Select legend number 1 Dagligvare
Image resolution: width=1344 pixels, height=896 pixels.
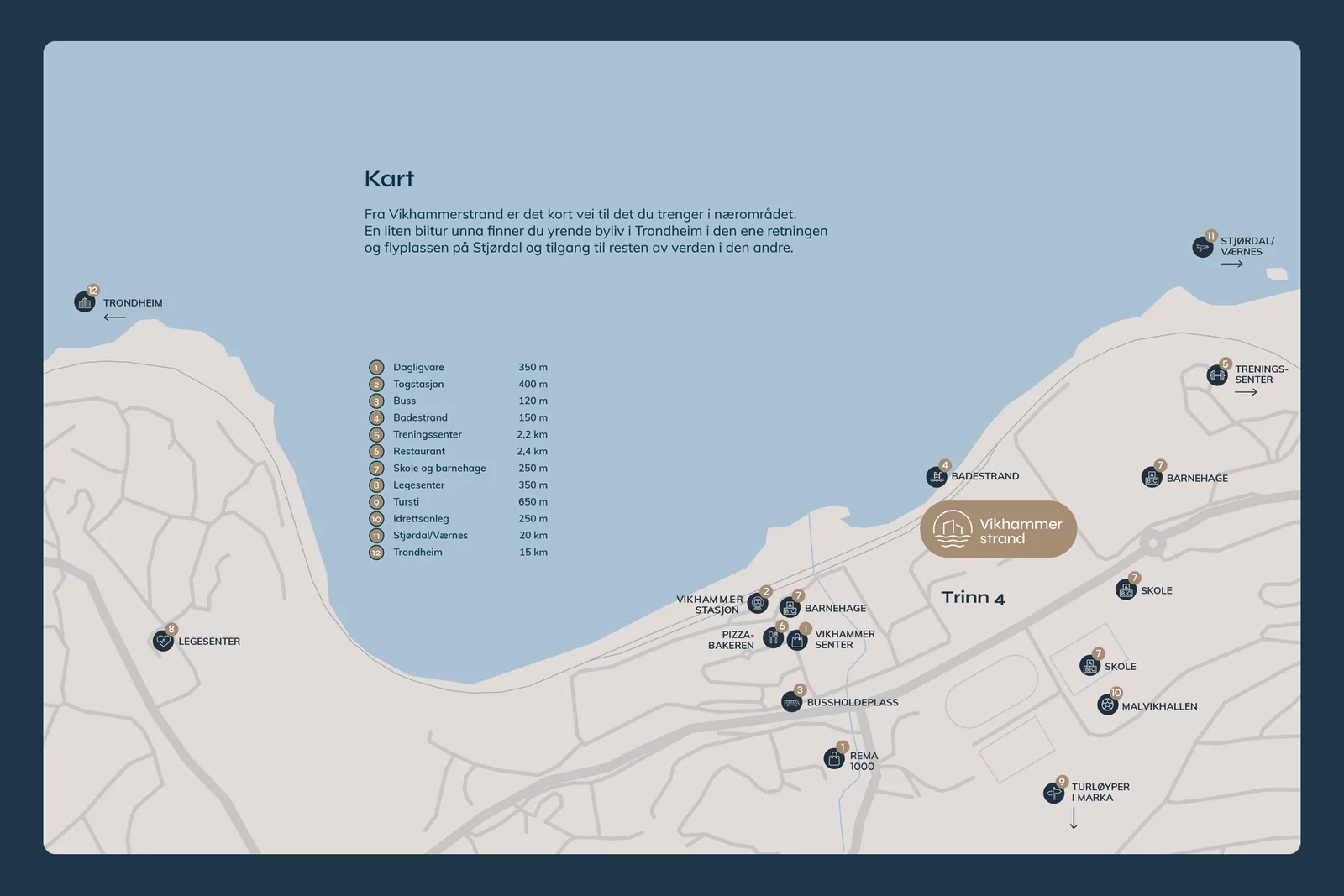[376, 368]
